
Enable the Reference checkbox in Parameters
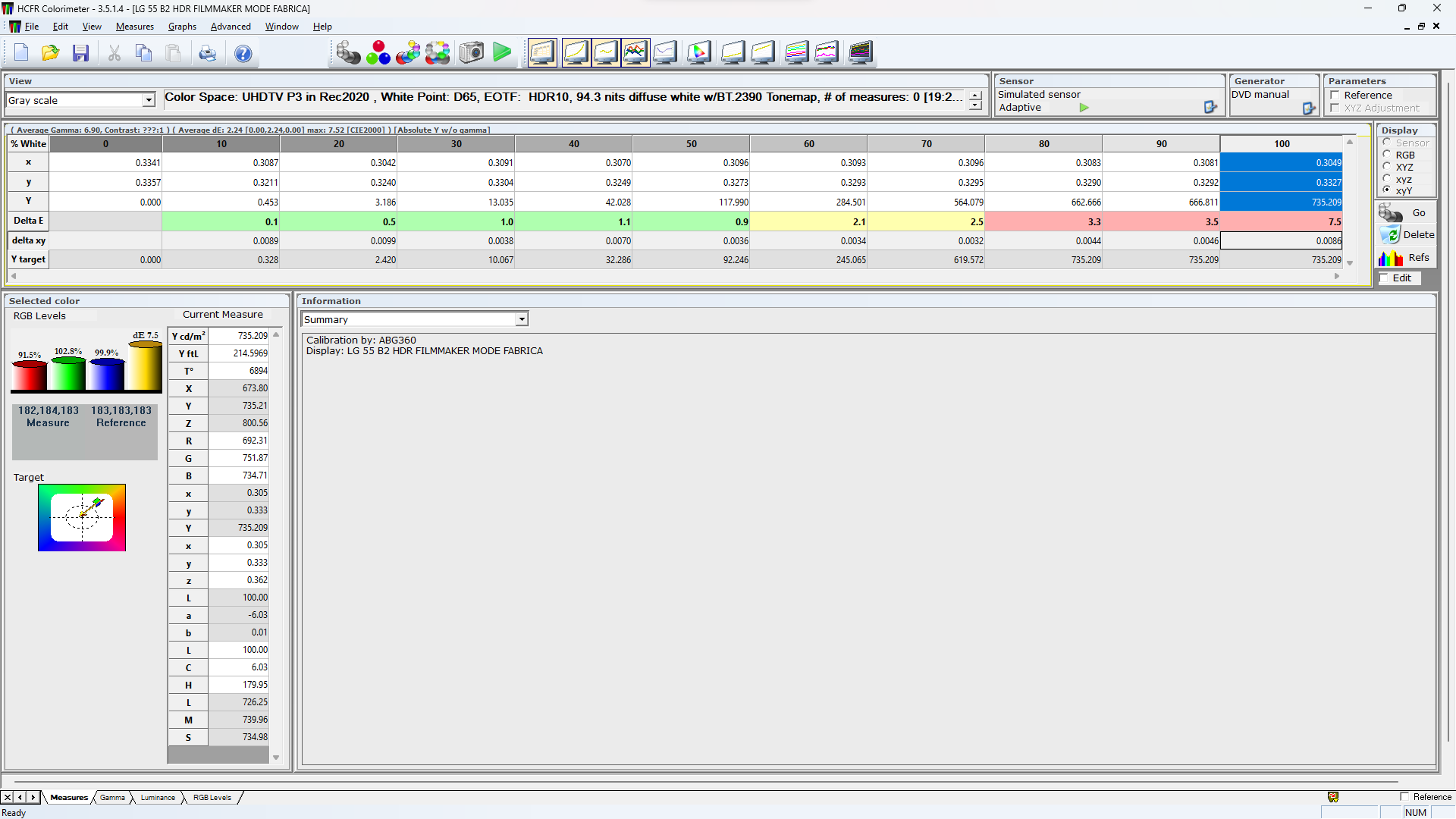1335,96
